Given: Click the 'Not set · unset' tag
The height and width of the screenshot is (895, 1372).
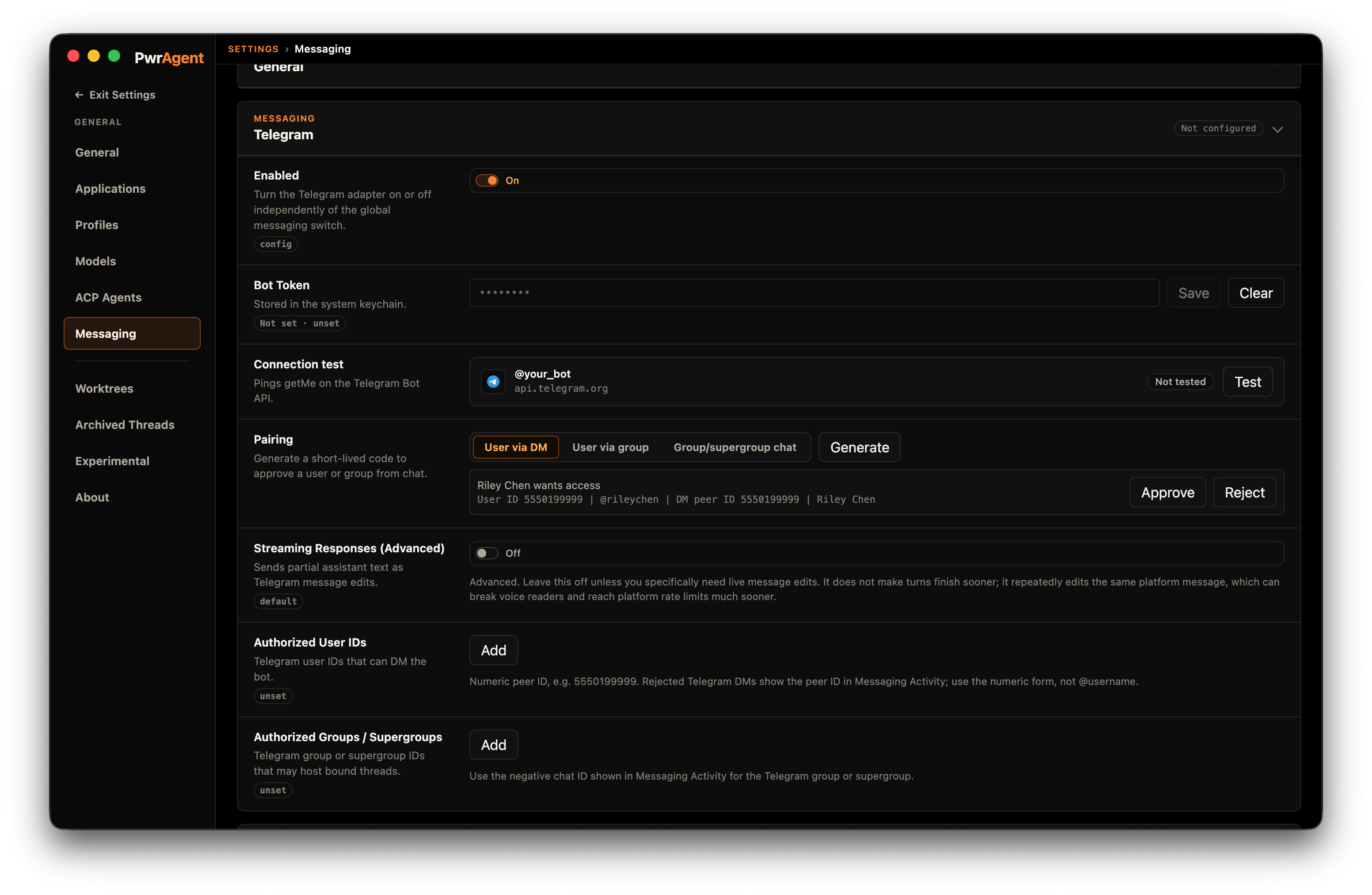Looking at the screenshot, I should [299, 324].
